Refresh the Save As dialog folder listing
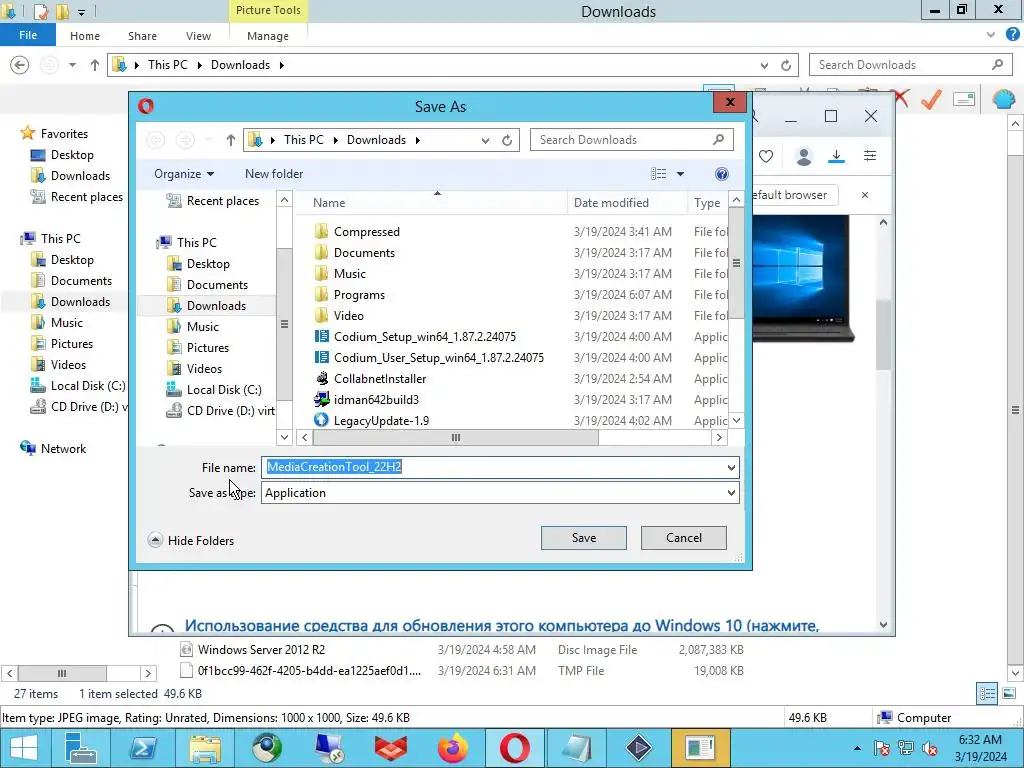The width and height of the screenshot is (1024, 768). [507, 140]
